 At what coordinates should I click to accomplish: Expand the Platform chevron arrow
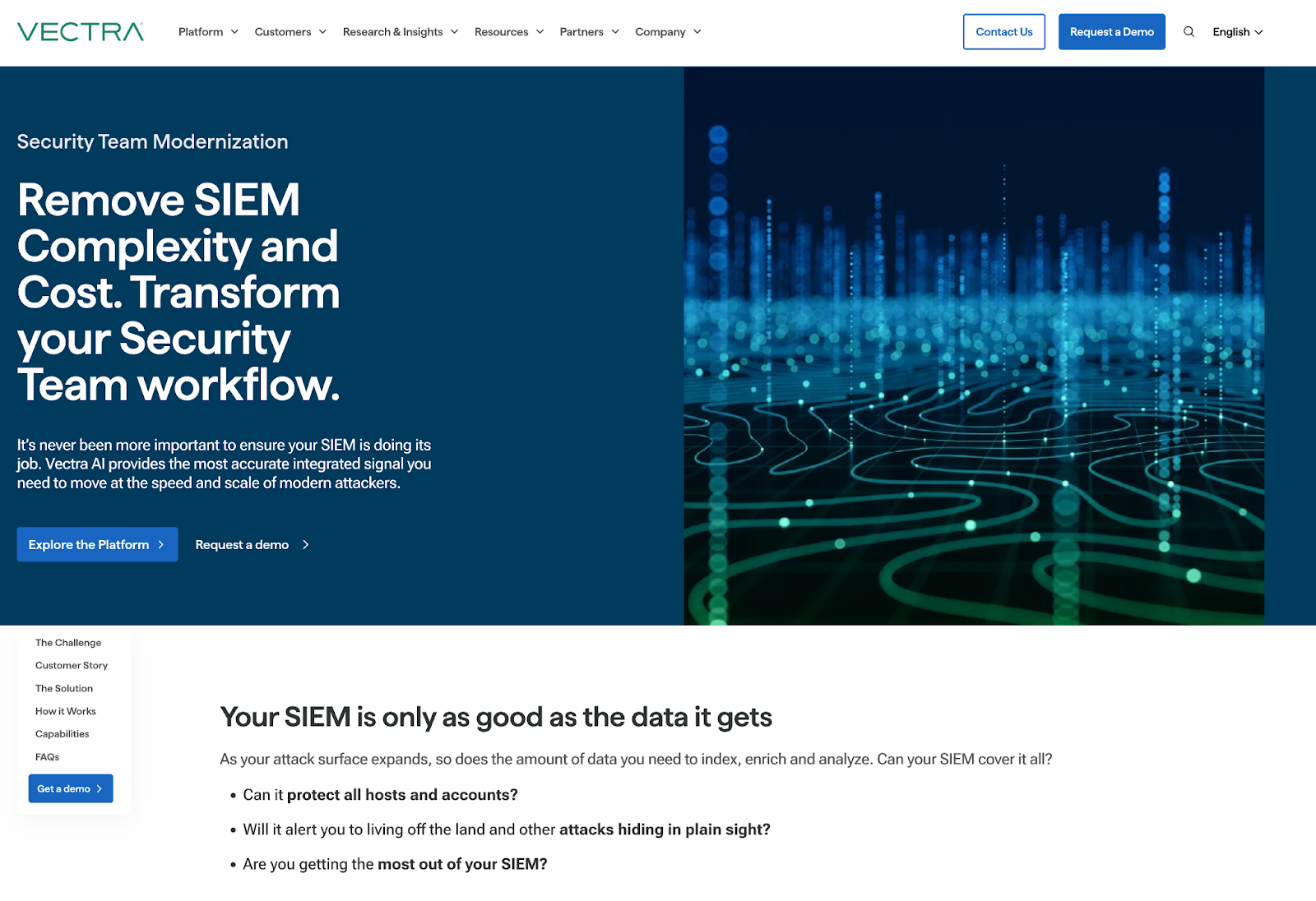coord(234,32)
